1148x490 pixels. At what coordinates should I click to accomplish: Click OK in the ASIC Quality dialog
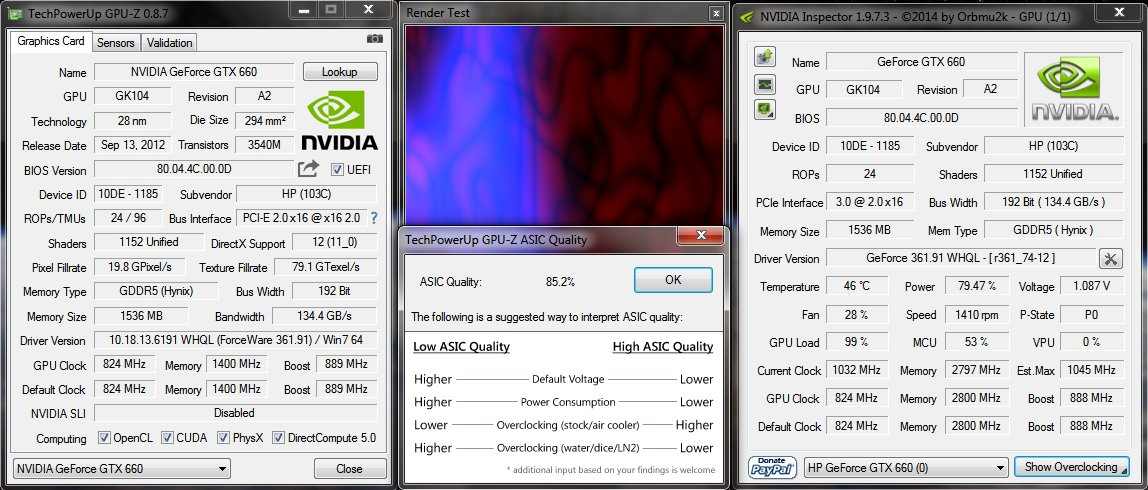tap(673, 280)
